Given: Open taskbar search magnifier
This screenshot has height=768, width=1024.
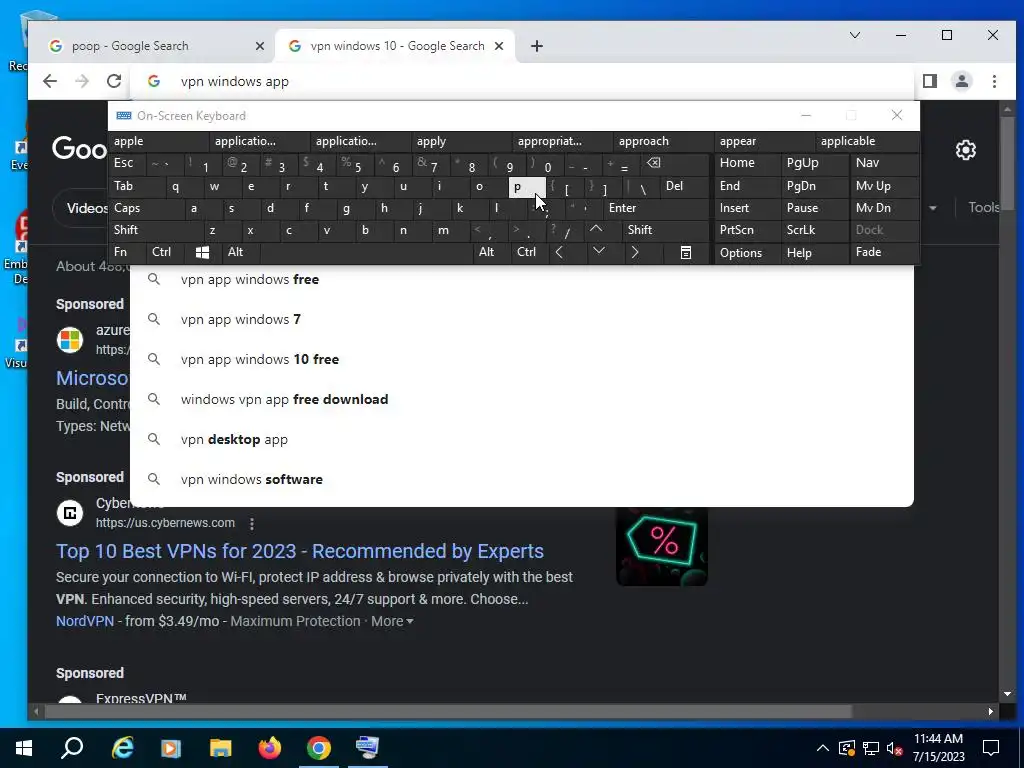Looking at the screenshot, I should click(72, 748).
